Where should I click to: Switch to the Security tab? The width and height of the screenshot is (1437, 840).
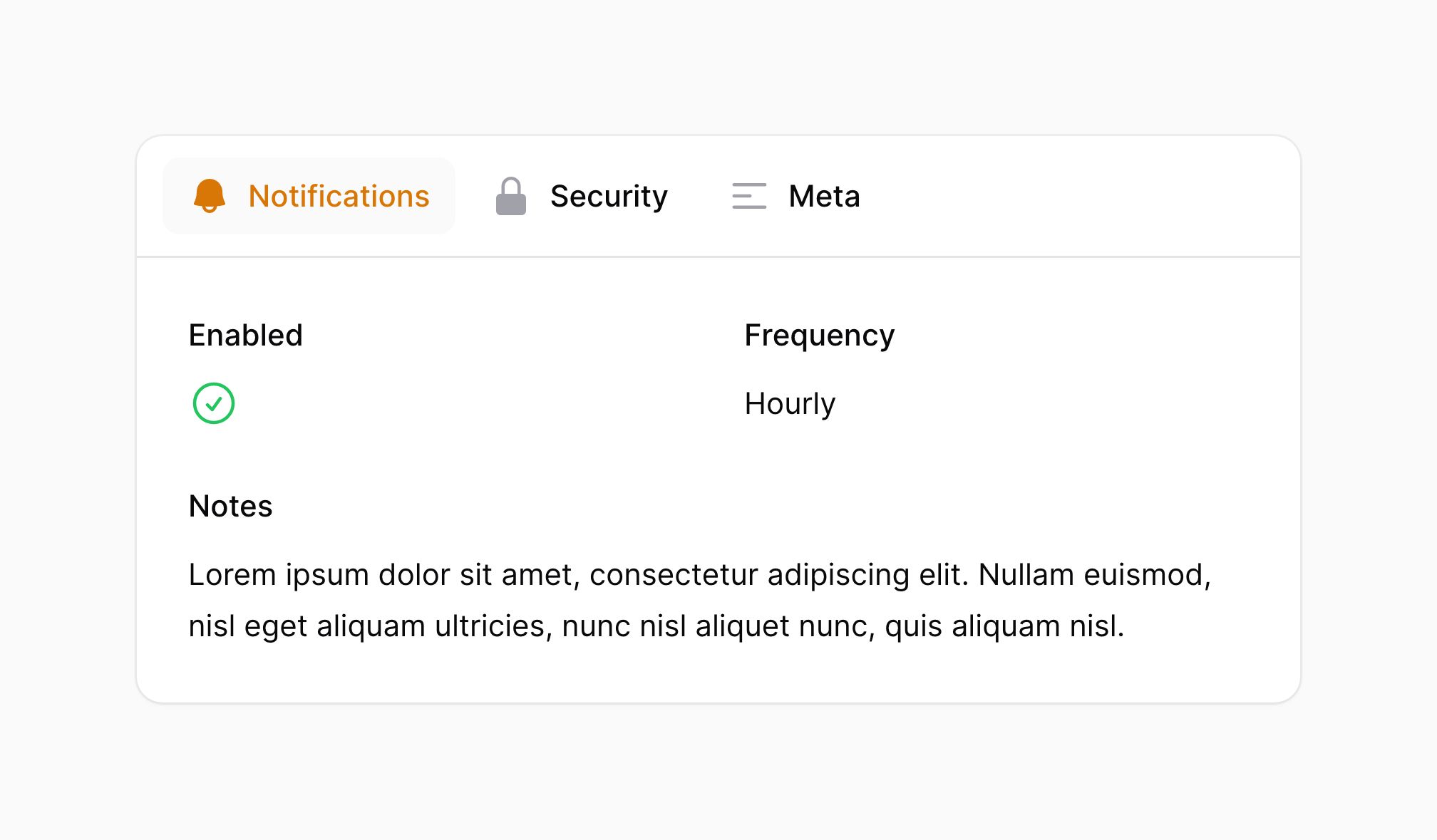(x=582, y=196)
